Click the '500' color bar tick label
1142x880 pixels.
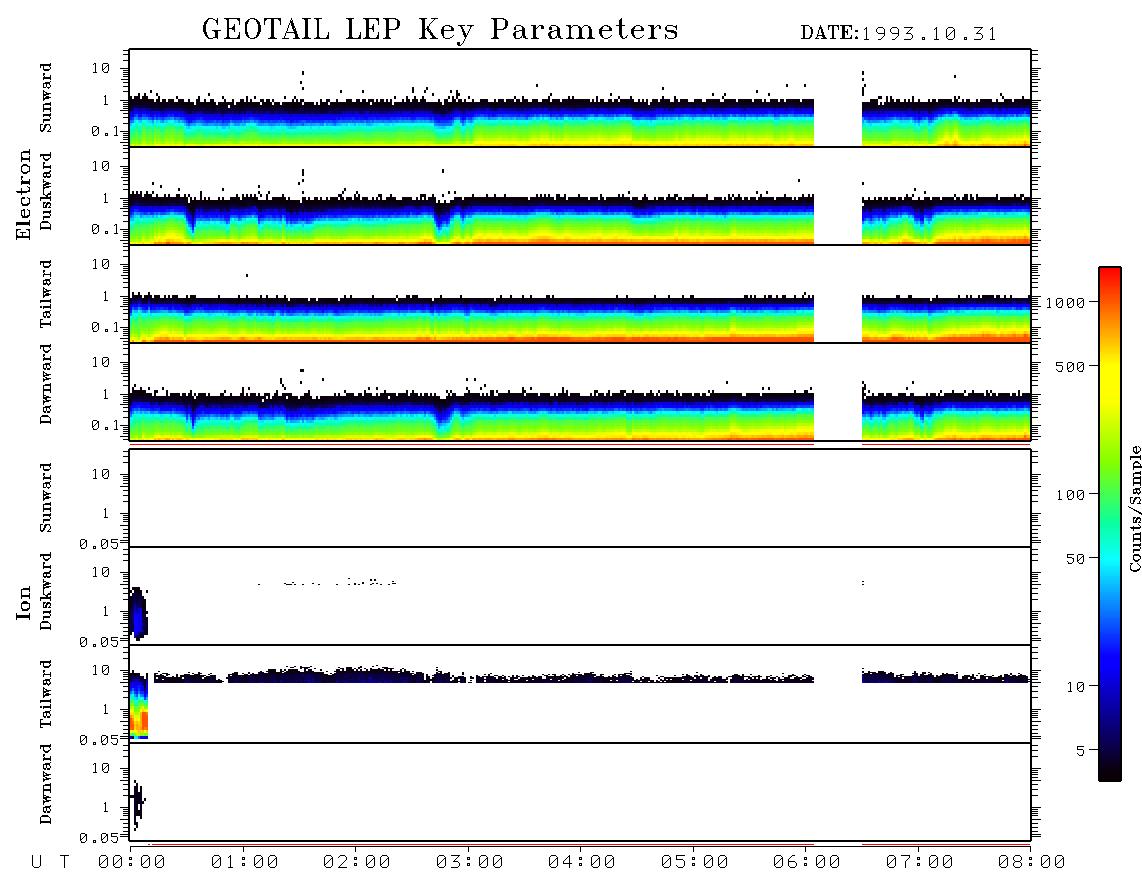pos(1070,366)
